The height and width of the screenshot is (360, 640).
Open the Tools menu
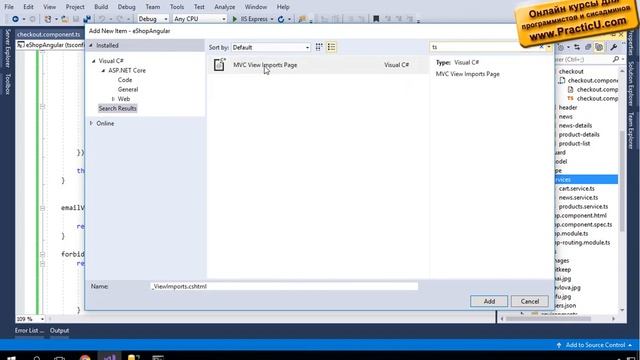coord(177,7)
